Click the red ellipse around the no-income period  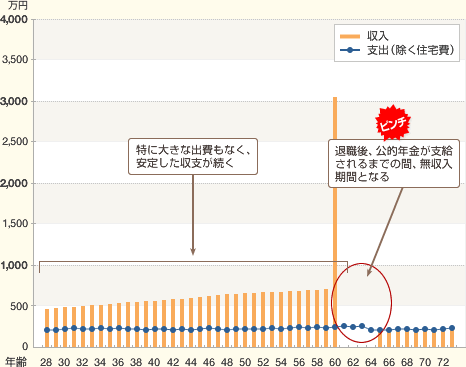coord(361,303)
